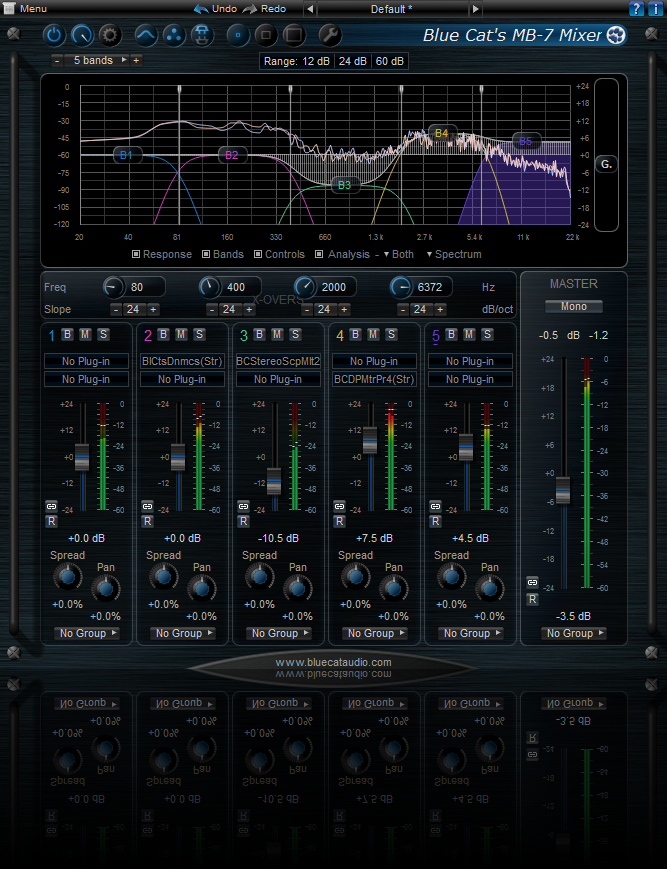Screen dimensions: 667x869
Task: Open the help question mark icon
Action: pyautogui.click(x=637, y=8)
